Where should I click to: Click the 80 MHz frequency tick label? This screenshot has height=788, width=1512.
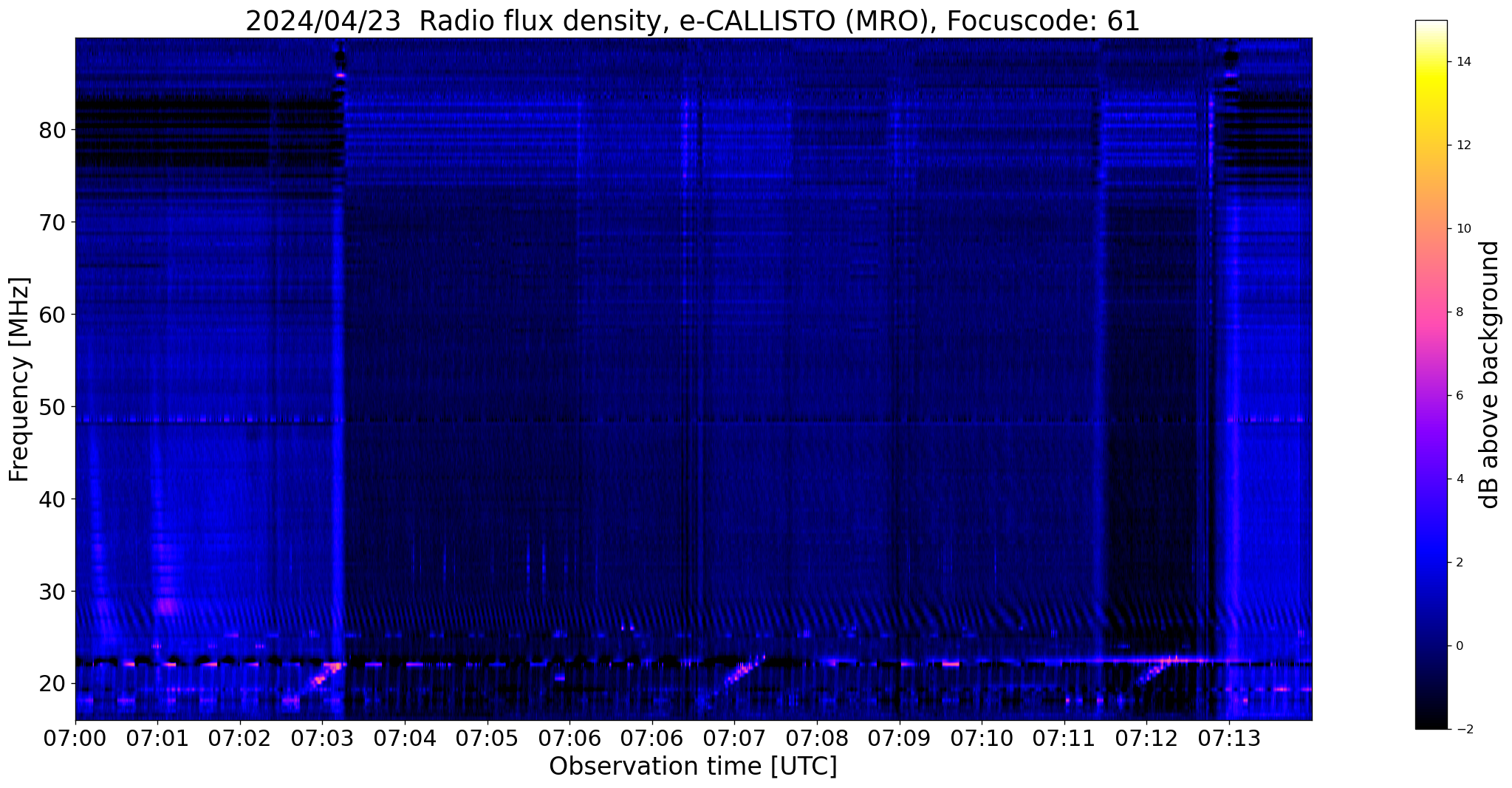52,131
